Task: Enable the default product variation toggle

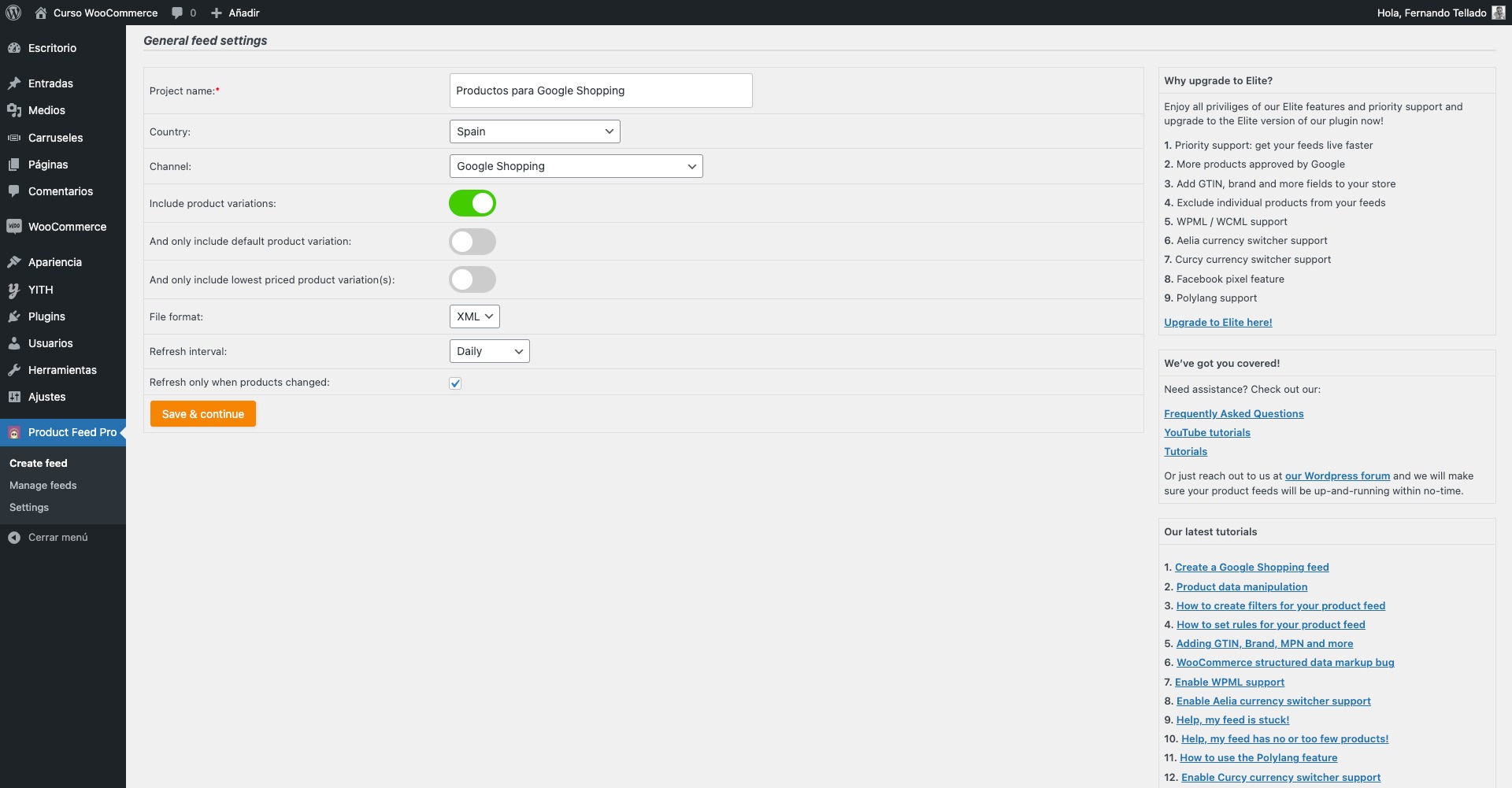Action: 472,242
